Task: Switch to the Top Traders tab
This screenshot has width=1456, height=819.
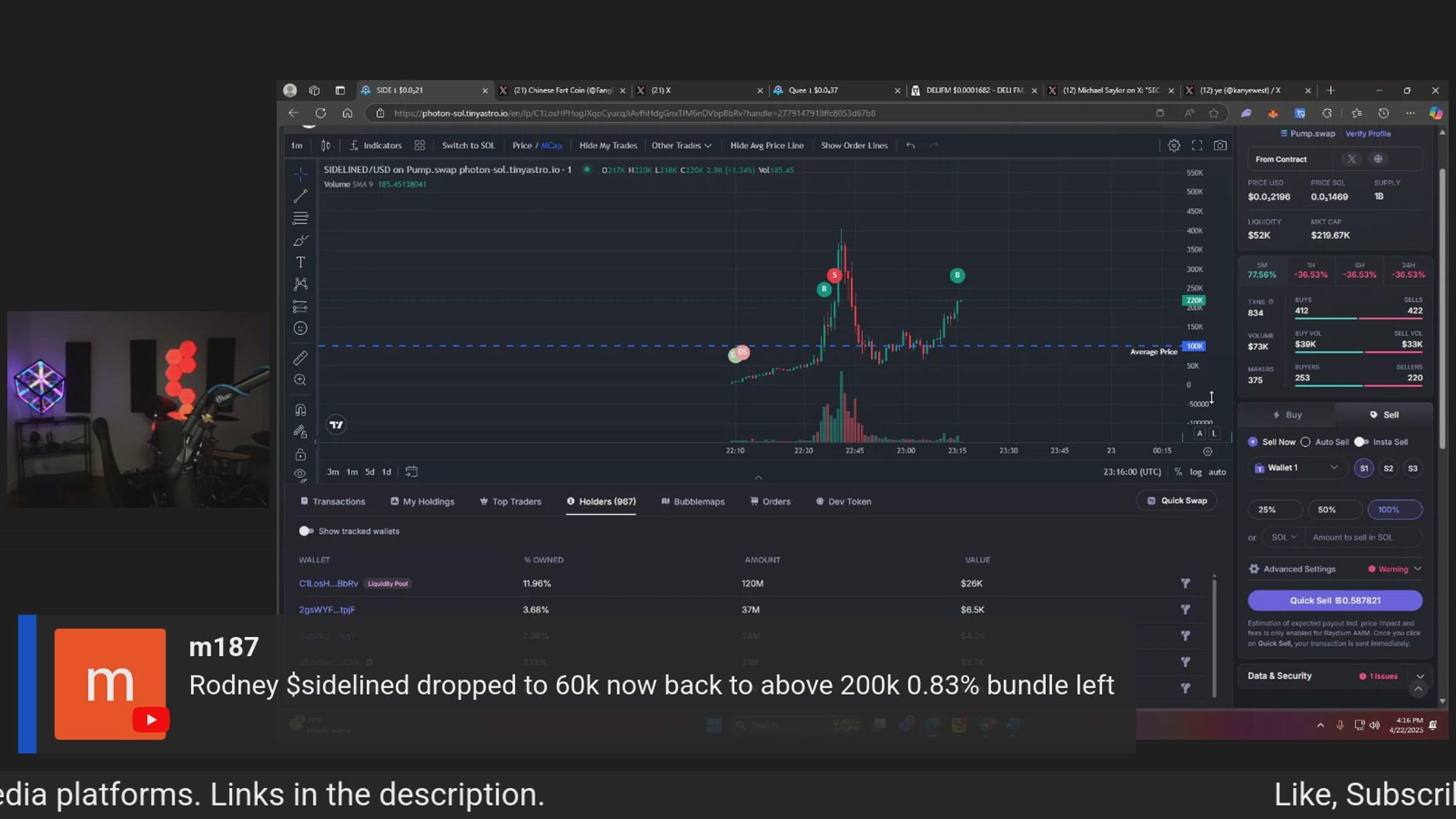Action: click(510, 501)
